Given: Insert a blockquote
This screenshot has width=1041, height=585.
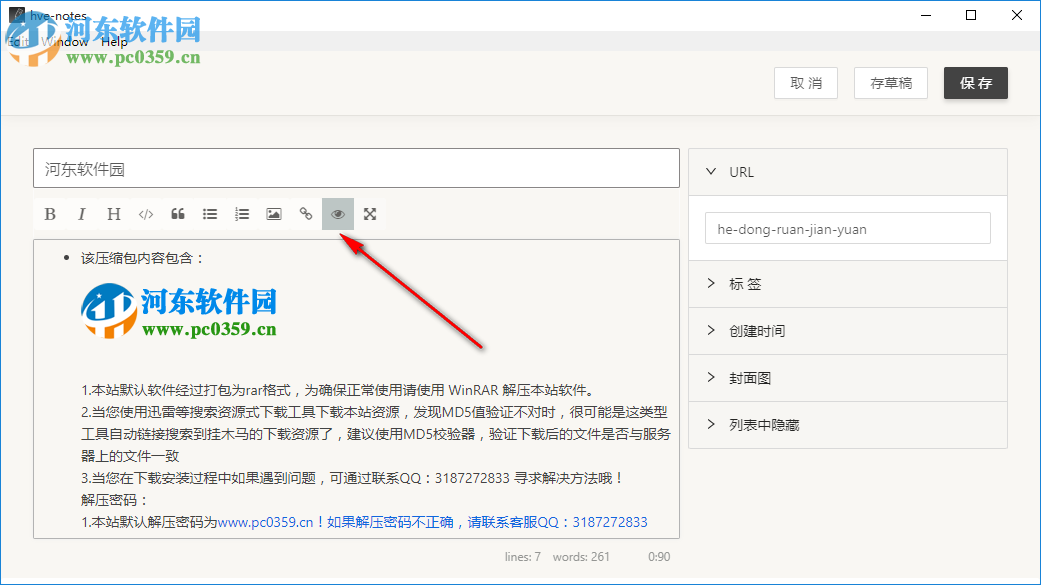Looking at the screenshot, I should (x=178, y=214).
